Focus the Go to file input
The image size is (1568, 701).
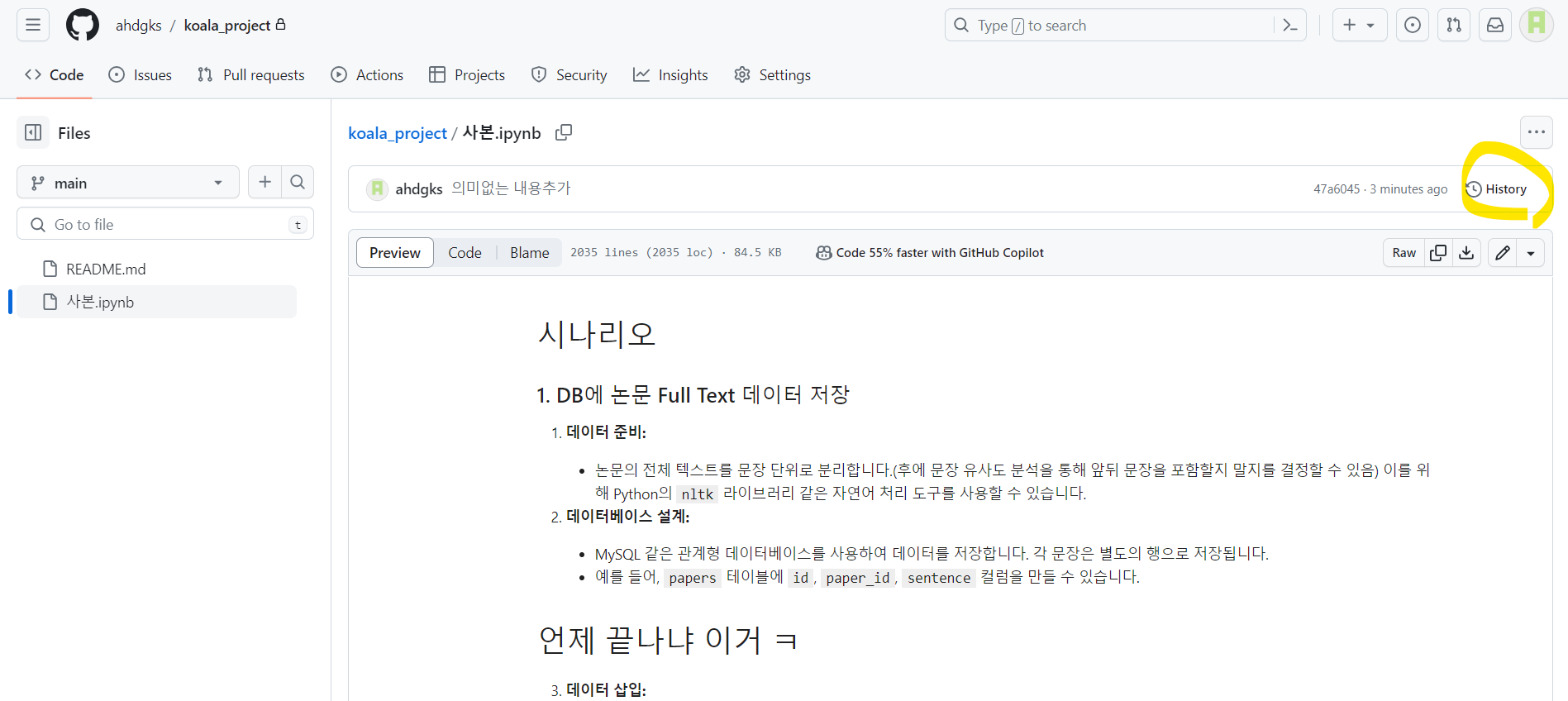tap(165, 224)
